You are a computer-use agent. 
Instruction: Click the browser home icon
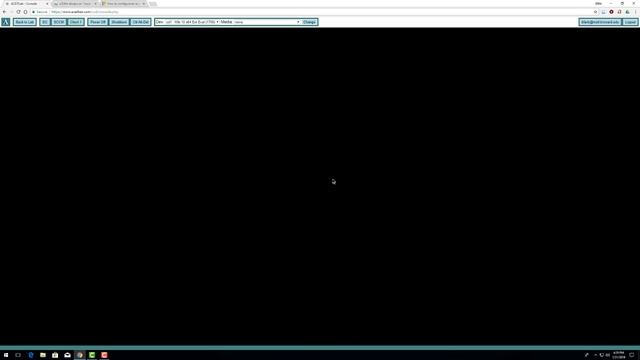[x=25, y=12]
